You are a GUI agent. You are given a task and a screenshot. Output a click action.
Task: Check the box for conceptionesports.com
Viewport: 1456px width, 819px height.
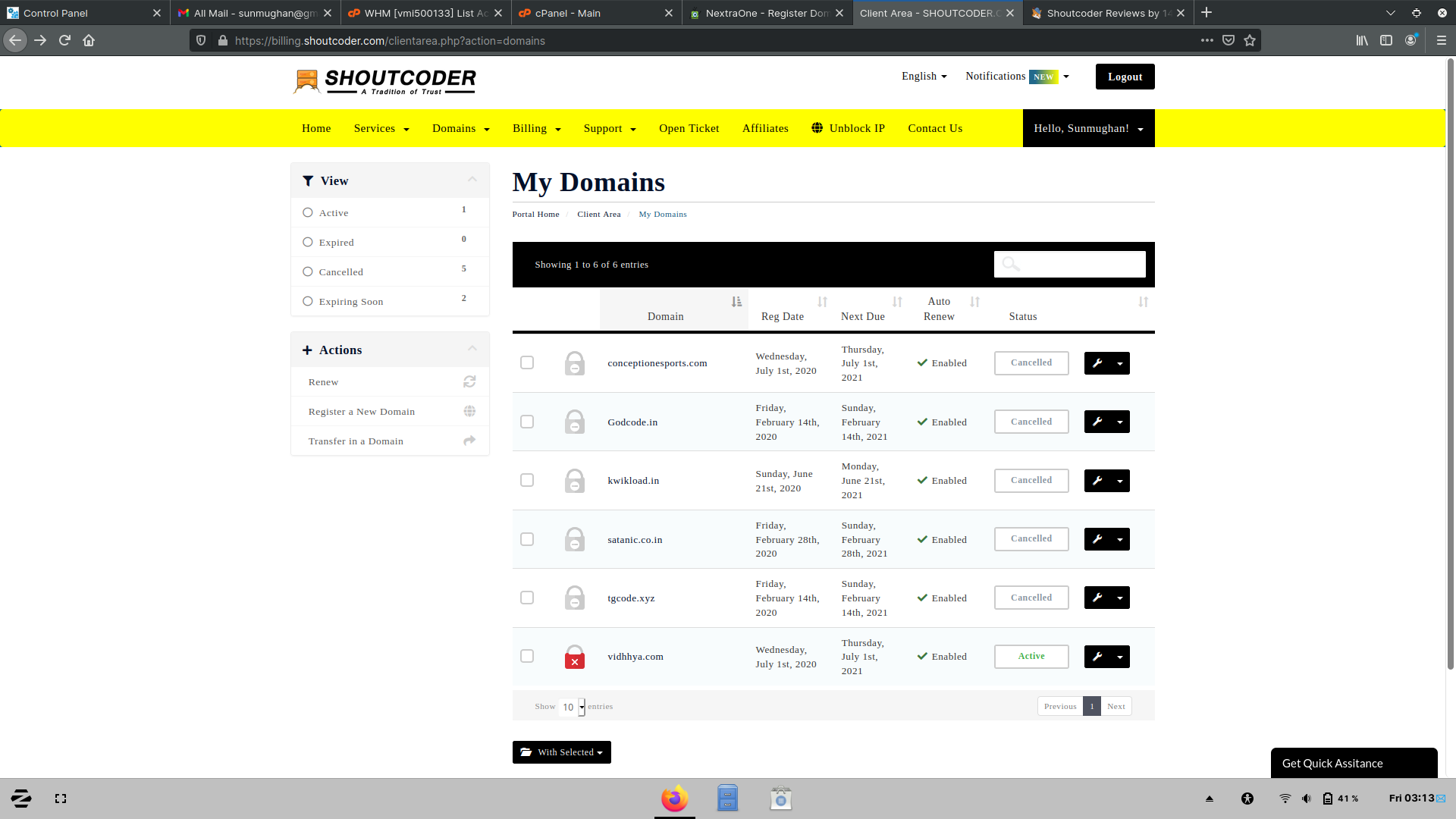527,362
